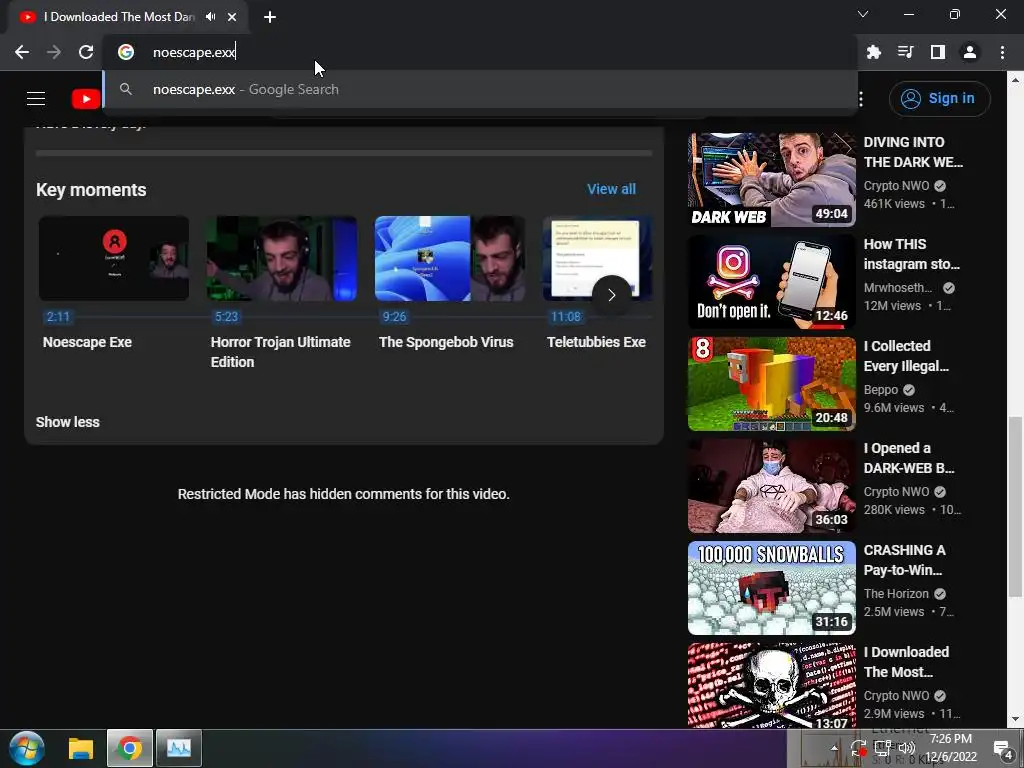This screenshot has height=768, width=1024.
Task: Open YouTube settings three-dot menu
Action: click(861, 99)
